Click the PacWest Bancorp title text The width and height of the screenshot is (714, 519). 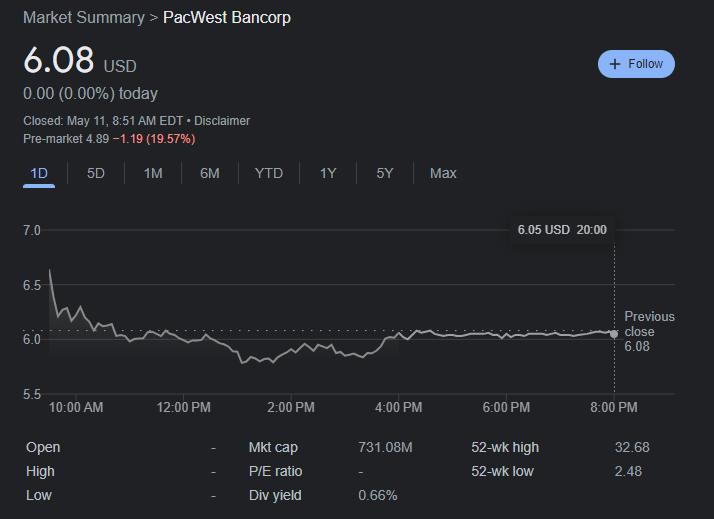(227, 18)
